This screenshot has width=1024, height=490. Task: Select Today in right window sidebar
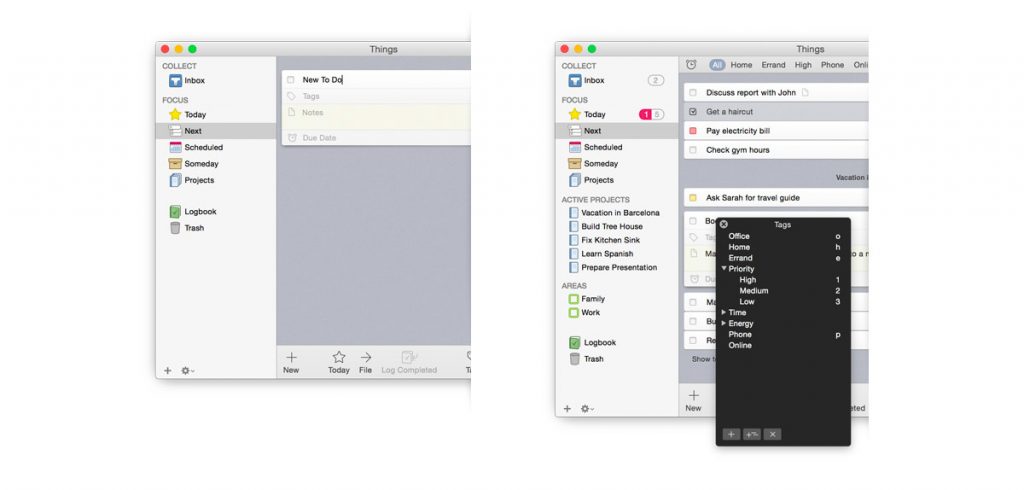[587, 114]
